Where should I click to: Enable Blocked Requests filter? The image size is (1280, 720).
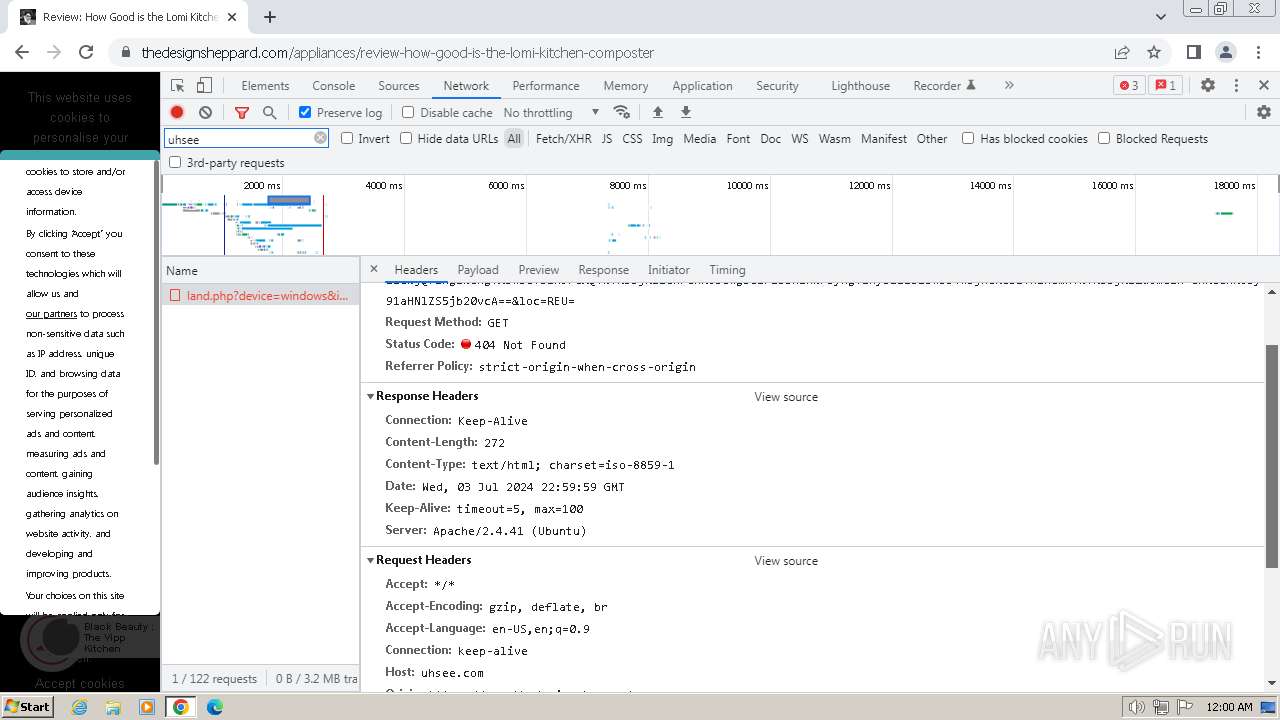pos(1104,138)
